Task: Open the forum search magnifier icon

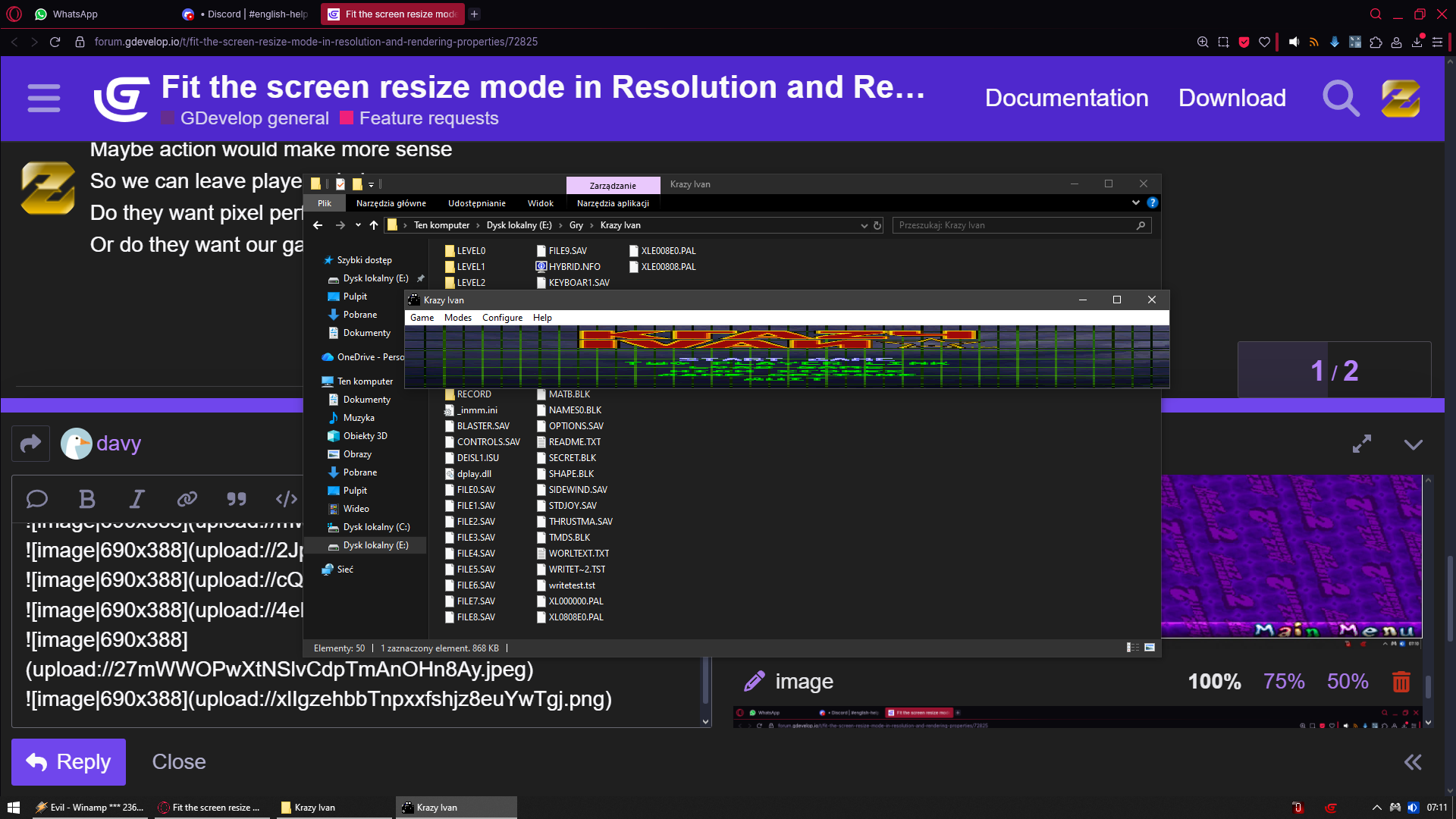Action: (1340, 99)
